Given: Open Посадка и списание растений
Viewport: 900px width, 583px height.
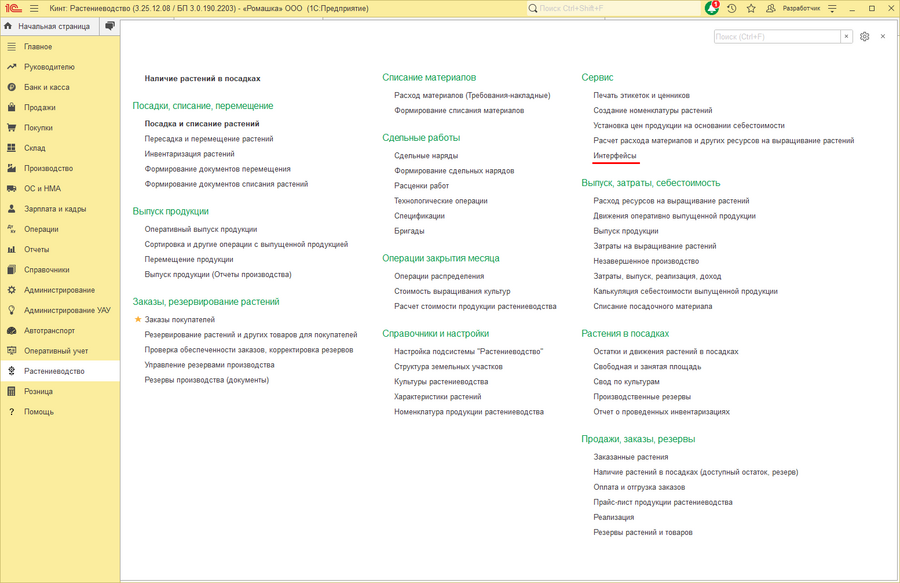Looking at the screenshot, I should (x=202, y=123).
